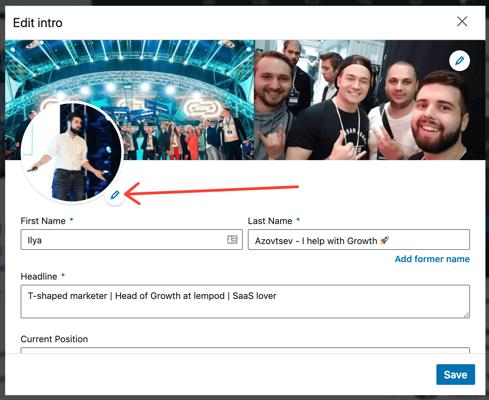This screenshot has height=400, width=489.
Task: Click the Add former name link
Action: pos(432,259)
